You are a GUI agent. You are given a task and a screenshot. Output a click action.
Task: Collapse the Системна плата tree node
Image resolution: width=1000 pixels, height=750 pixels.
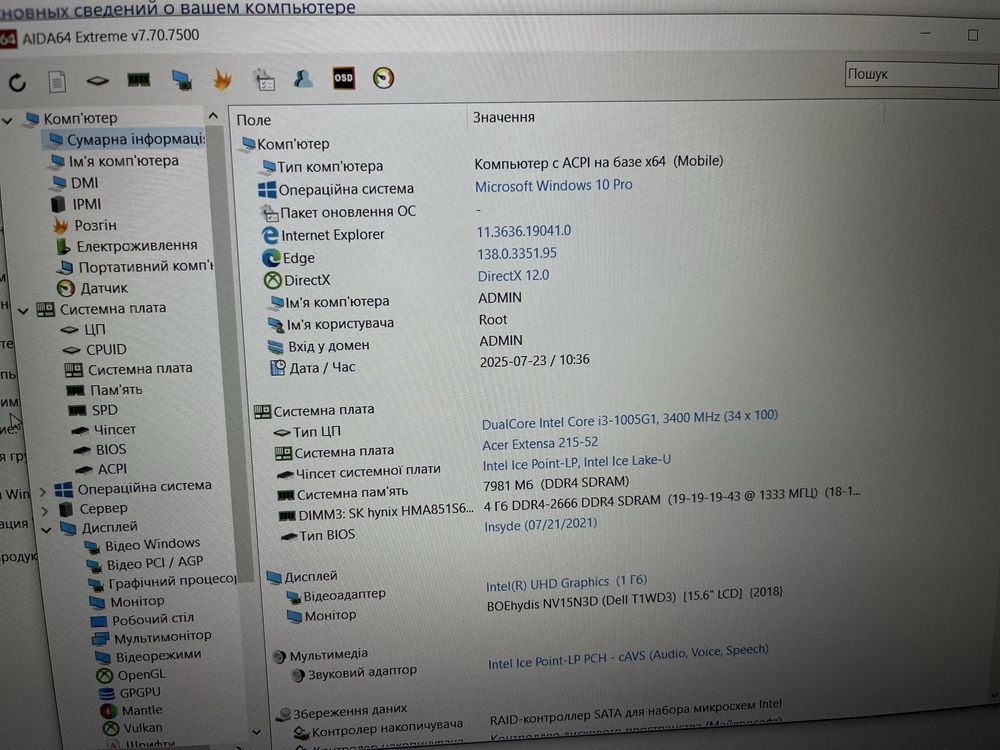tap(24, 311)
